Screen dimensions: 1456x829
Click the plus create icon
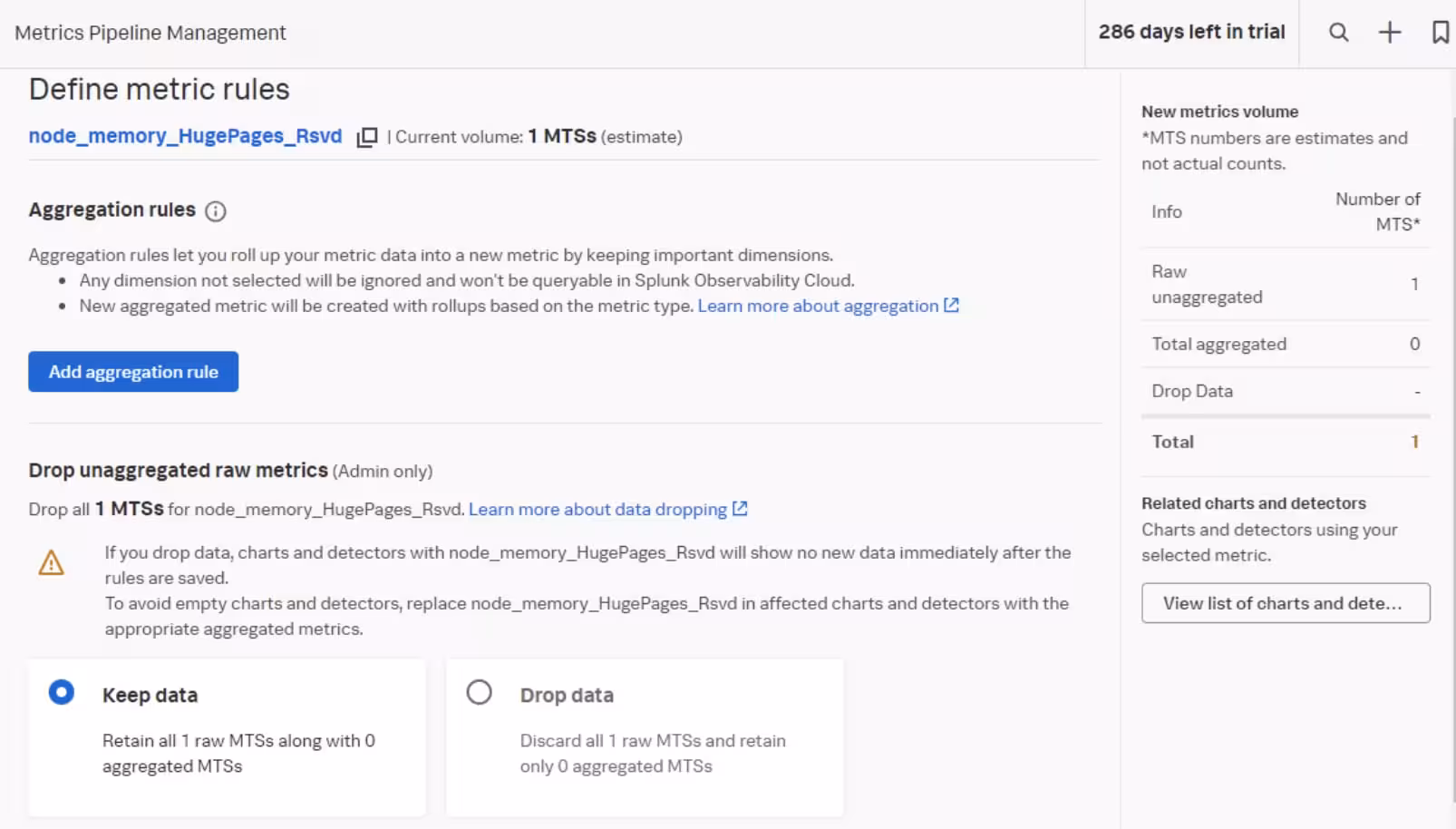1389,33
